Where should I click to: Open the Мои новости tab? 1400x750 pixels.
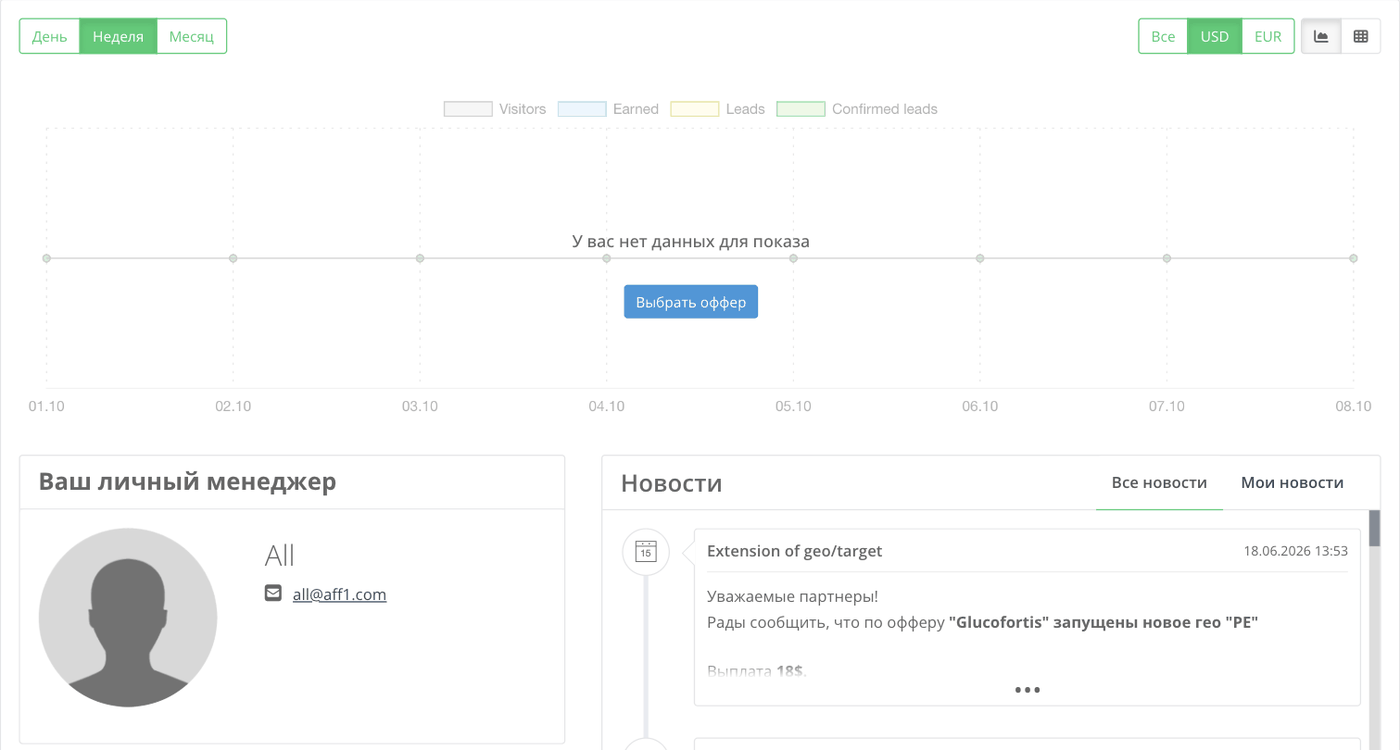[1292, 483]
